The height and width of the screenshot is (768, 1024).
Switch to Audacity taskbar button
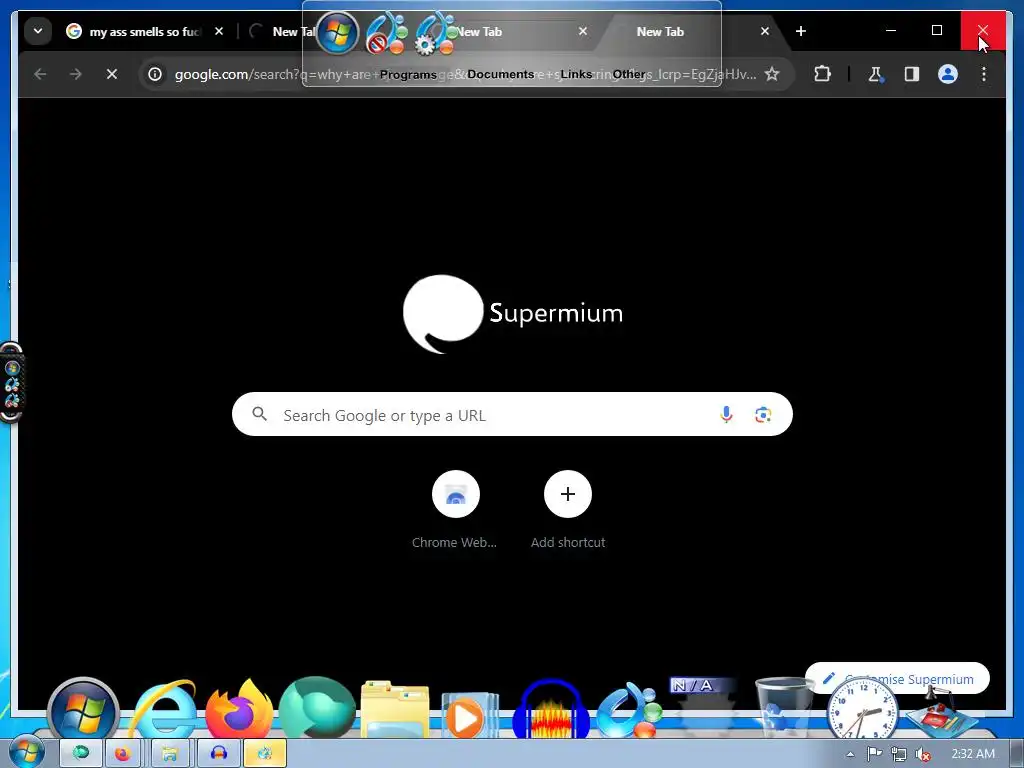pos(219,754)
